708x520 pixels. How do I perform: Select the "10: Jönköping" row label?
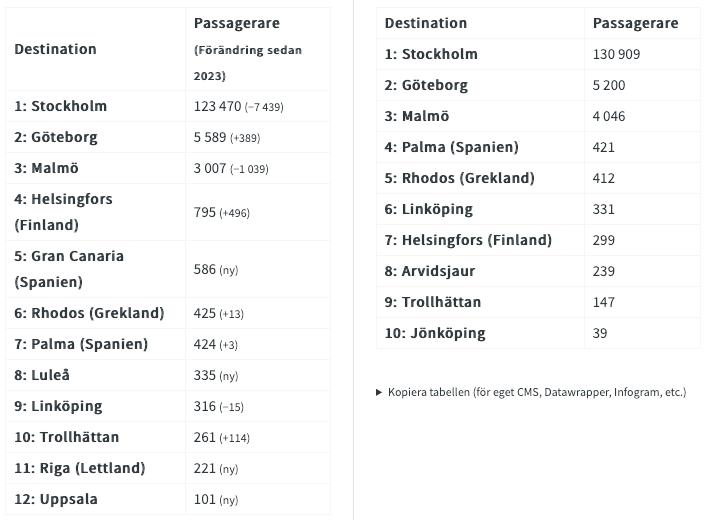click(x=435, y=333)
